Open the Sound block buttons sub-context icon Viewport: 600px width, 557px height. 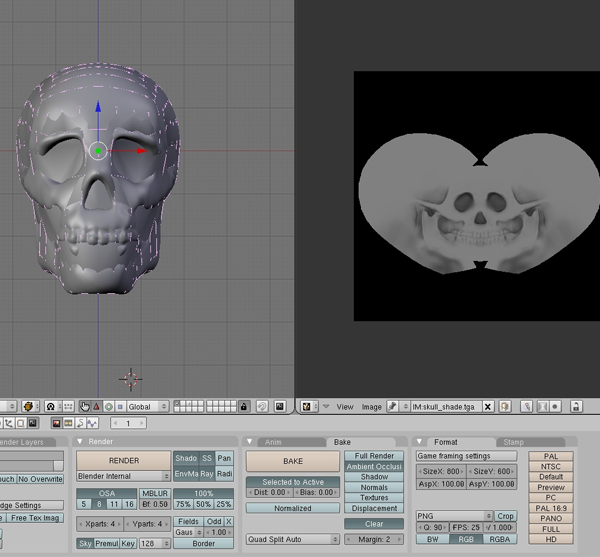tap(80, 423)
